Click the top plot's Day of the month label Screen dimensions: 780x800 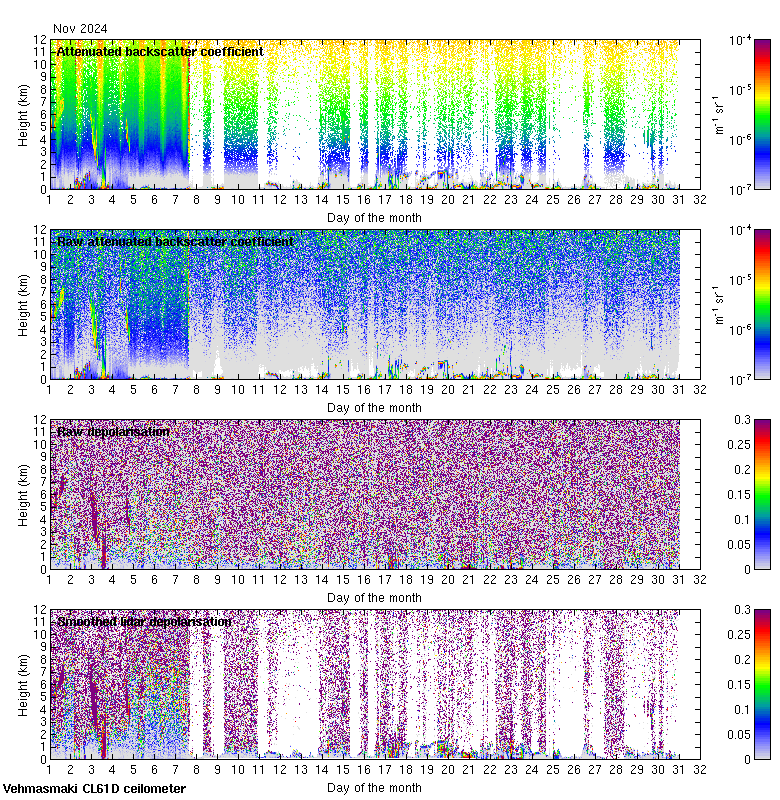pyautogui.click(x=374, y=217)
